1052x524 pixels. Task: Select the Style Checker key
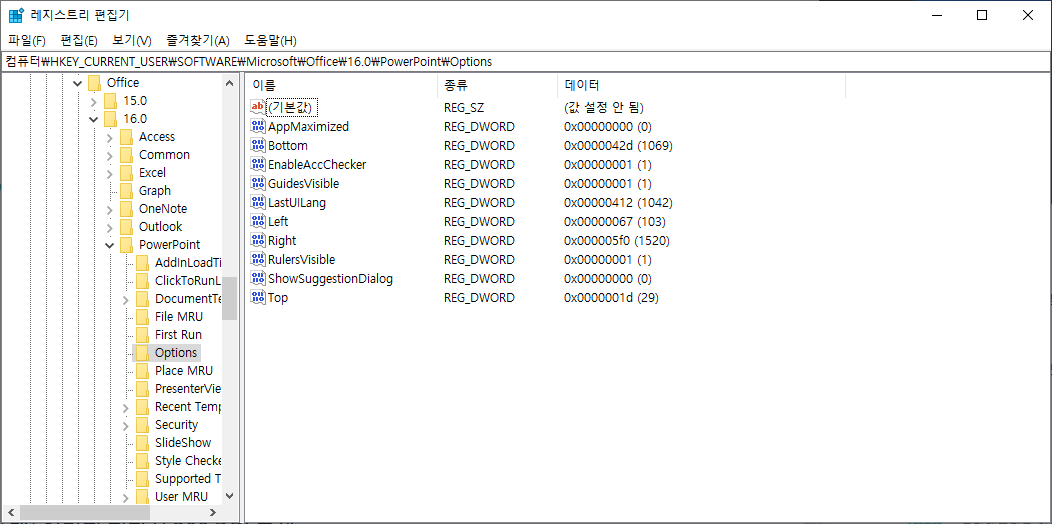tap(187, 461)
